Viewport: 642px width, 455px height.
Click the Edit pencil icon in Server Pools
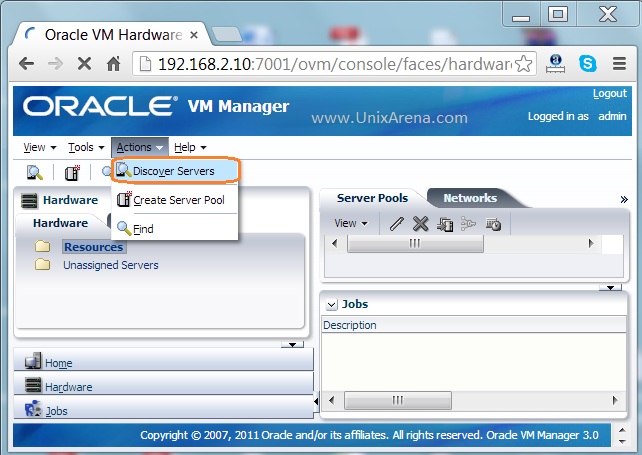pyautogui.click(x=396, y=224)
